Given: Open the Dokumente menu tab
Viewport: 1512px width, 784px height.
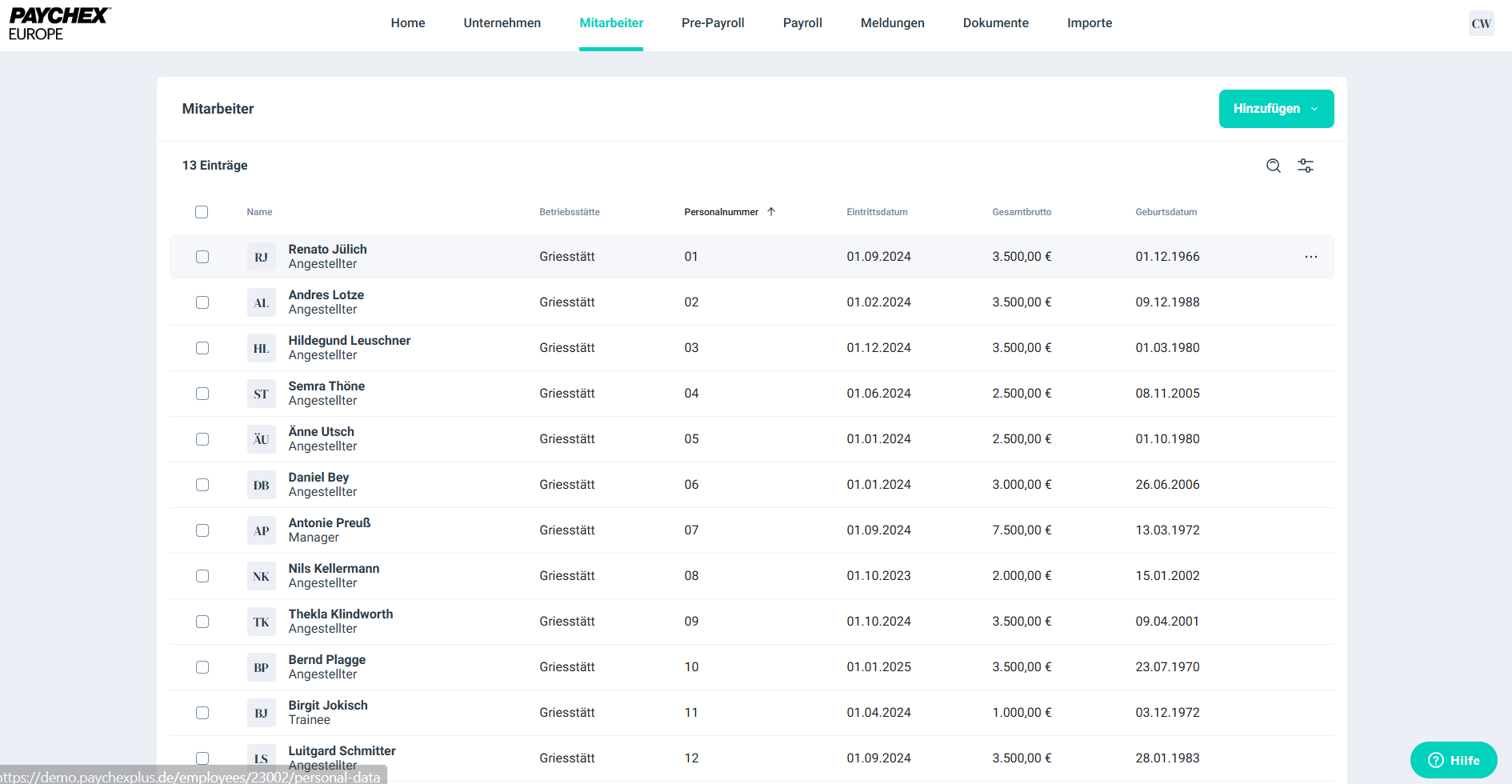Looking at the screenshot, I should pyautogui.click(x=995, y=23).
